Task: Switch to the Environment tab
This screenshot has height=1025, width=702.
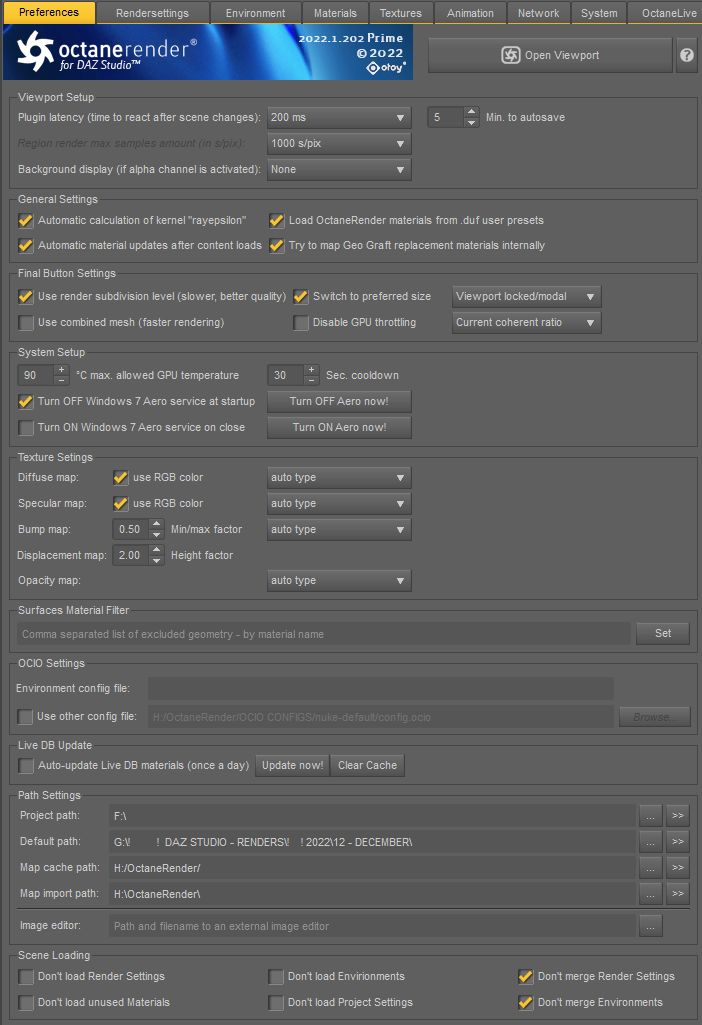Action: click(256, 13)
